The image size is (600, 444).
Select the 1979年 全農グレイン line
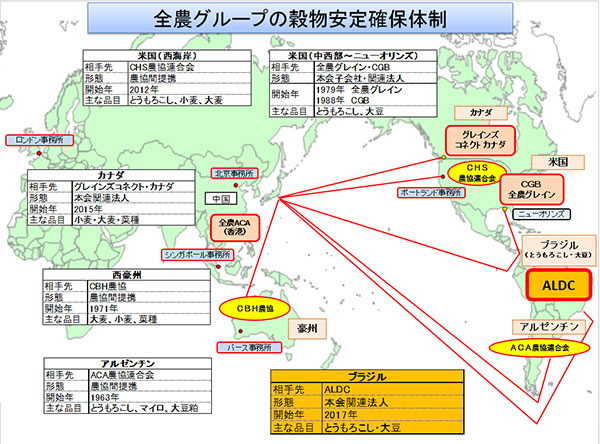(359, 90)
